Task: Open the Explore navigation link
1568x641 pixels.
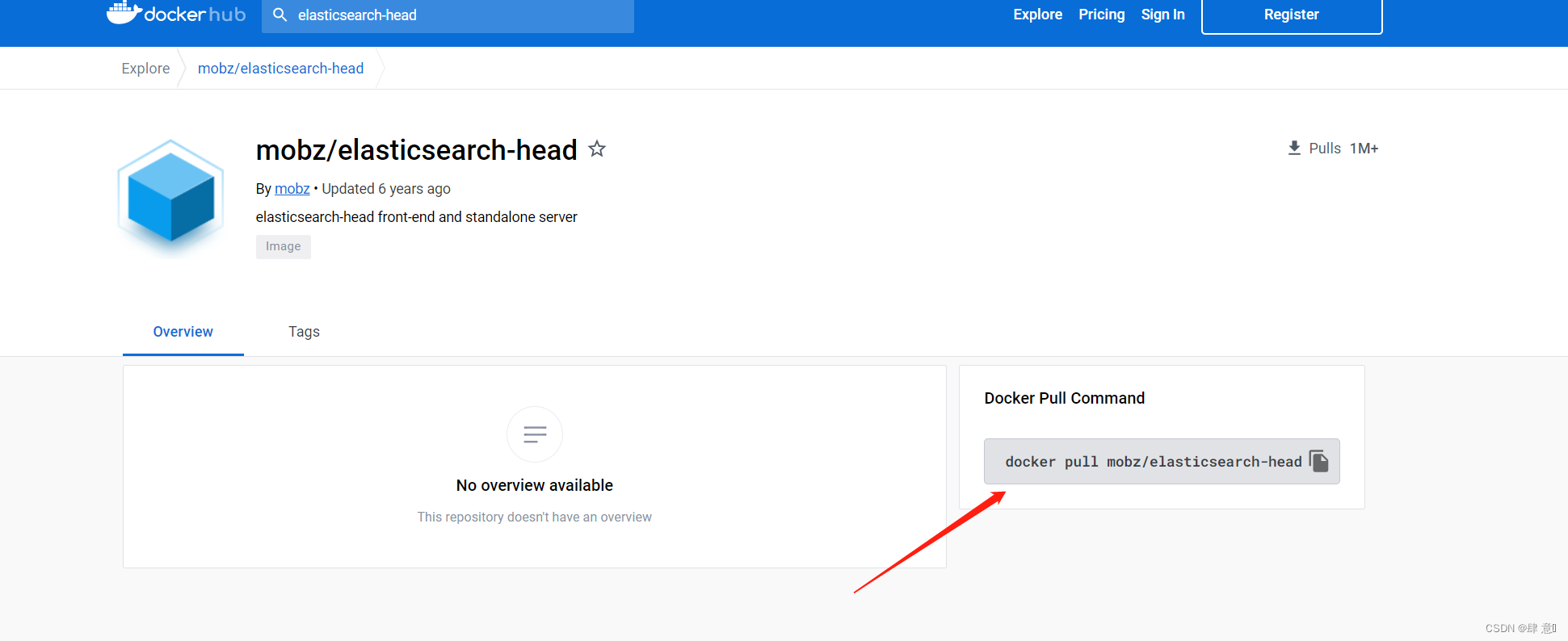Action: (x=1037, y=15)
